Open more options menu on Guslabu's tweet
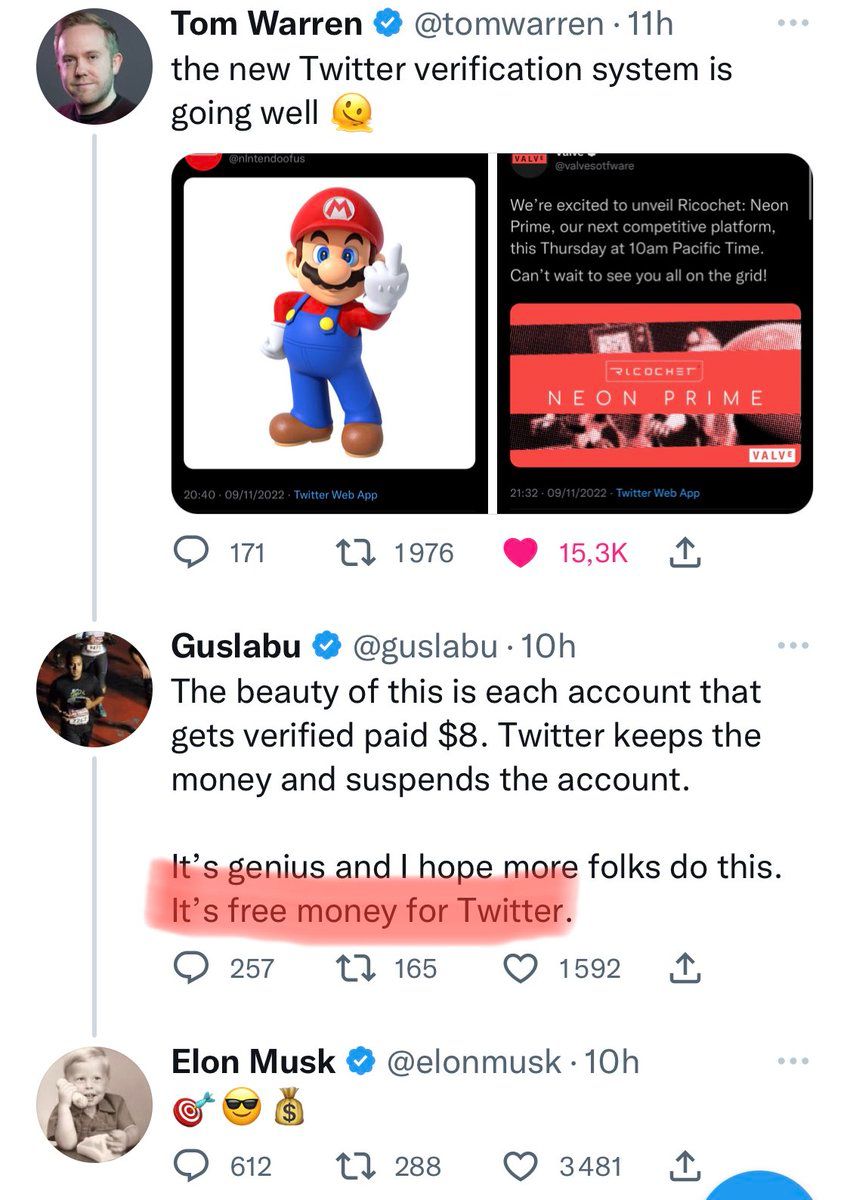 pyautogui.click(x=791, y=648)
